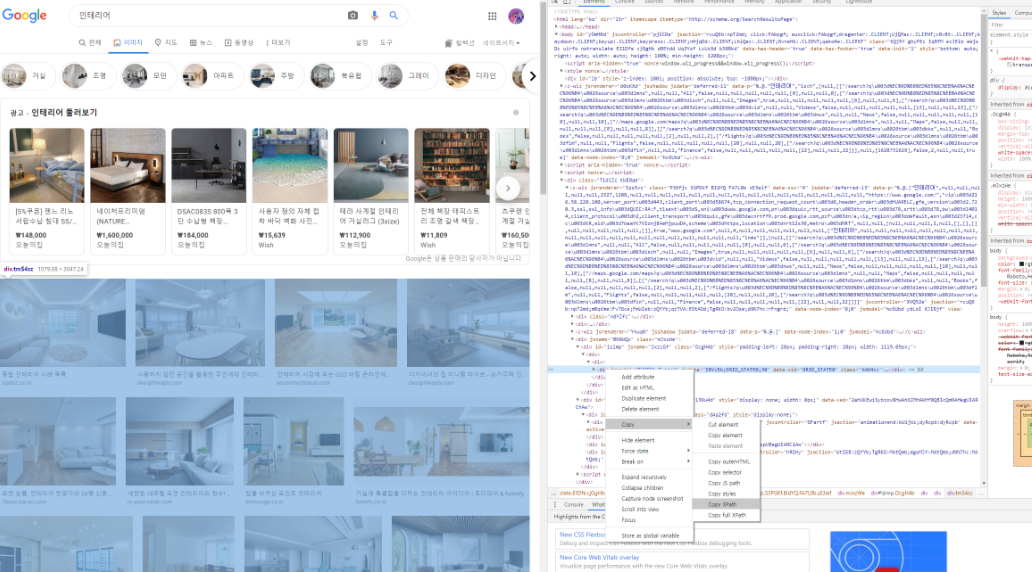Screen dimensions: 1032x572
Task: Filter images by 모던 chip
Action: click(148, 76)
